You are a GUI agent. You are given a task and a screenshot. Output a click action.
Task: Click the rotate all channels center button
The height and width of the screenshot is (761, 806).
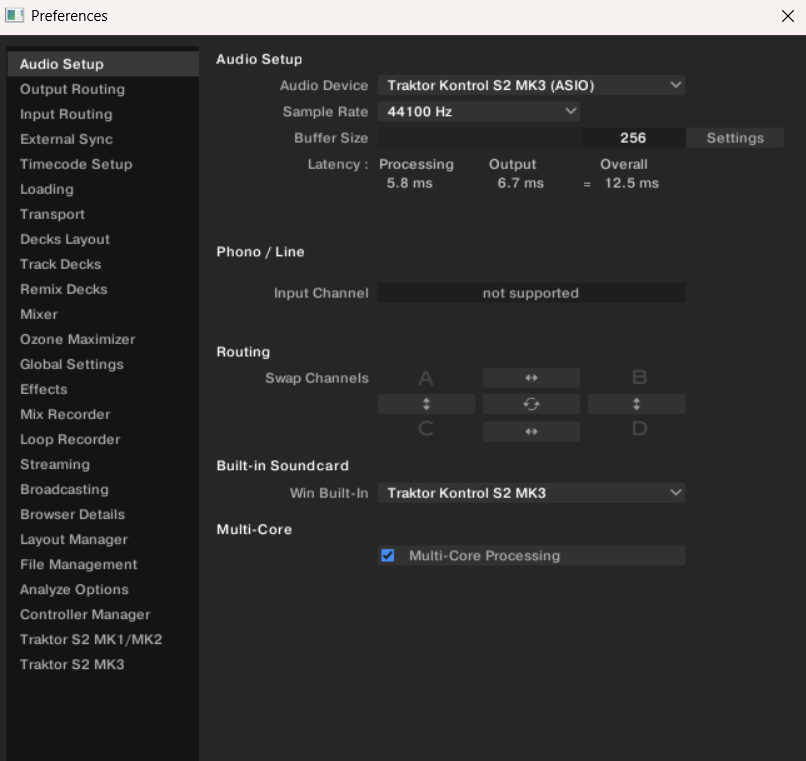531,404
